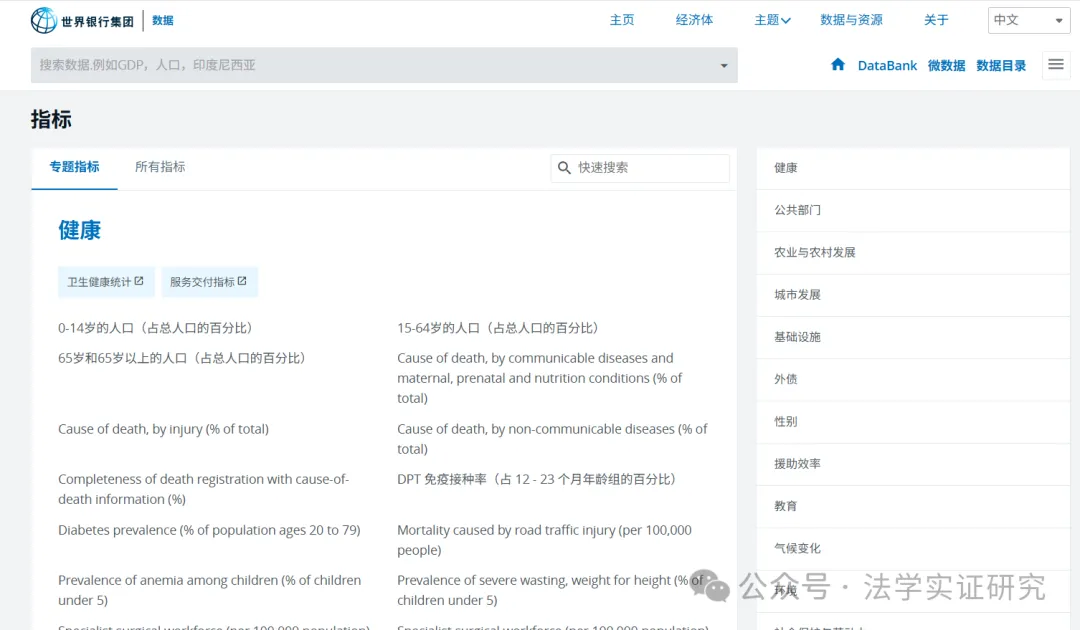Open the DPT 免疫接种率 indicator
The height and width of the screenshot is (630, 1080).
537,479
